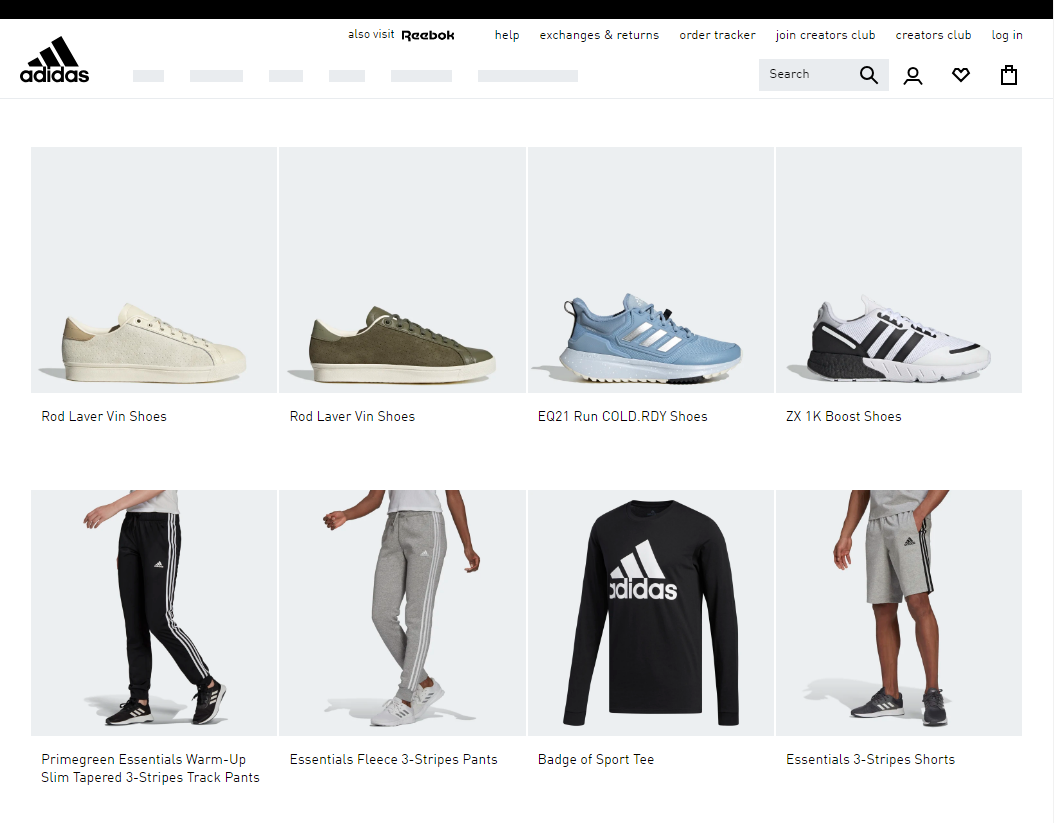Click the search magnifier icon
Screen dimensions: 1054x823
pyautogui.click(x=868, y=75)
